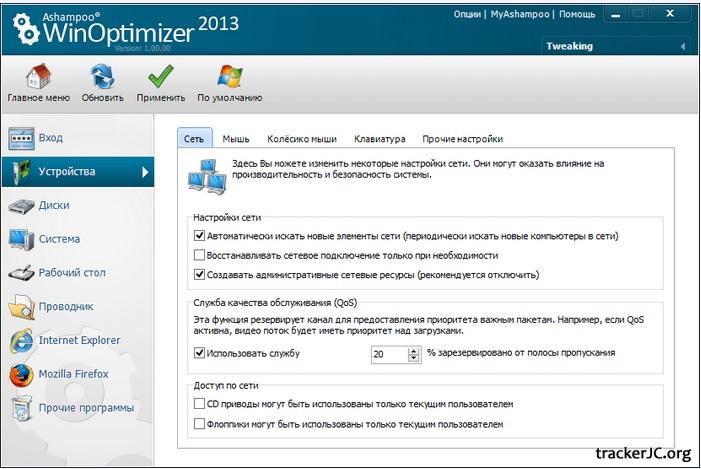
Task: Click the Internet Explorer logo icon
Action: pos(21,341)
